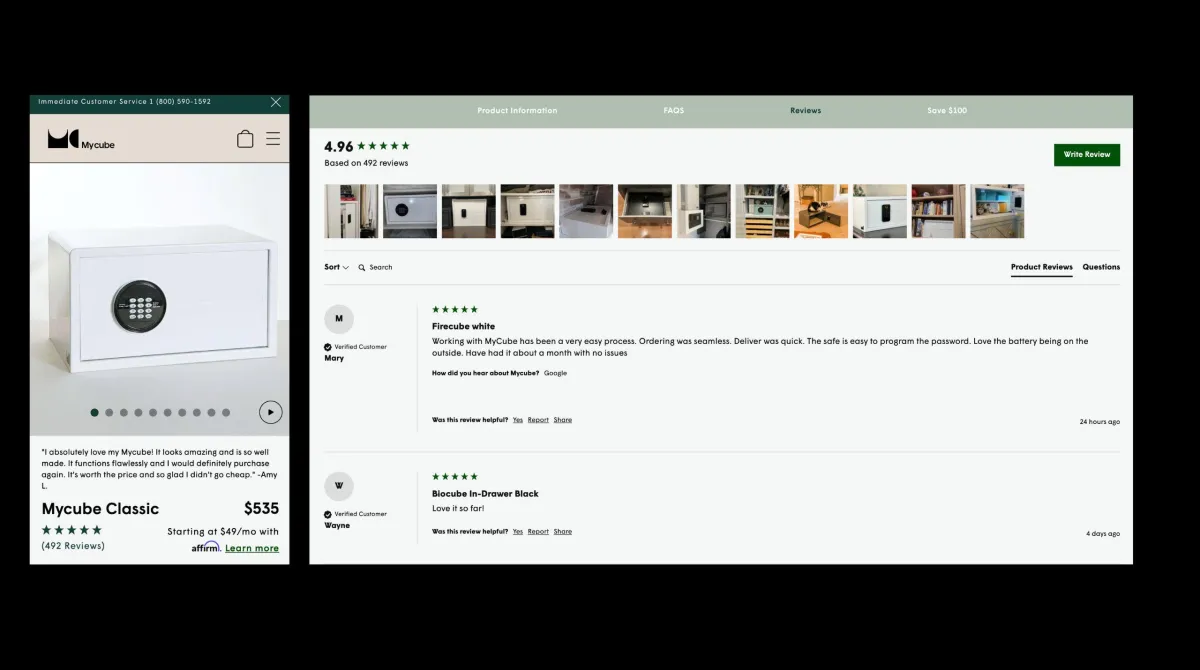Go to the Reviews tab in the green bar
This screenshot has width=1200, height=670.
point(806,111)
